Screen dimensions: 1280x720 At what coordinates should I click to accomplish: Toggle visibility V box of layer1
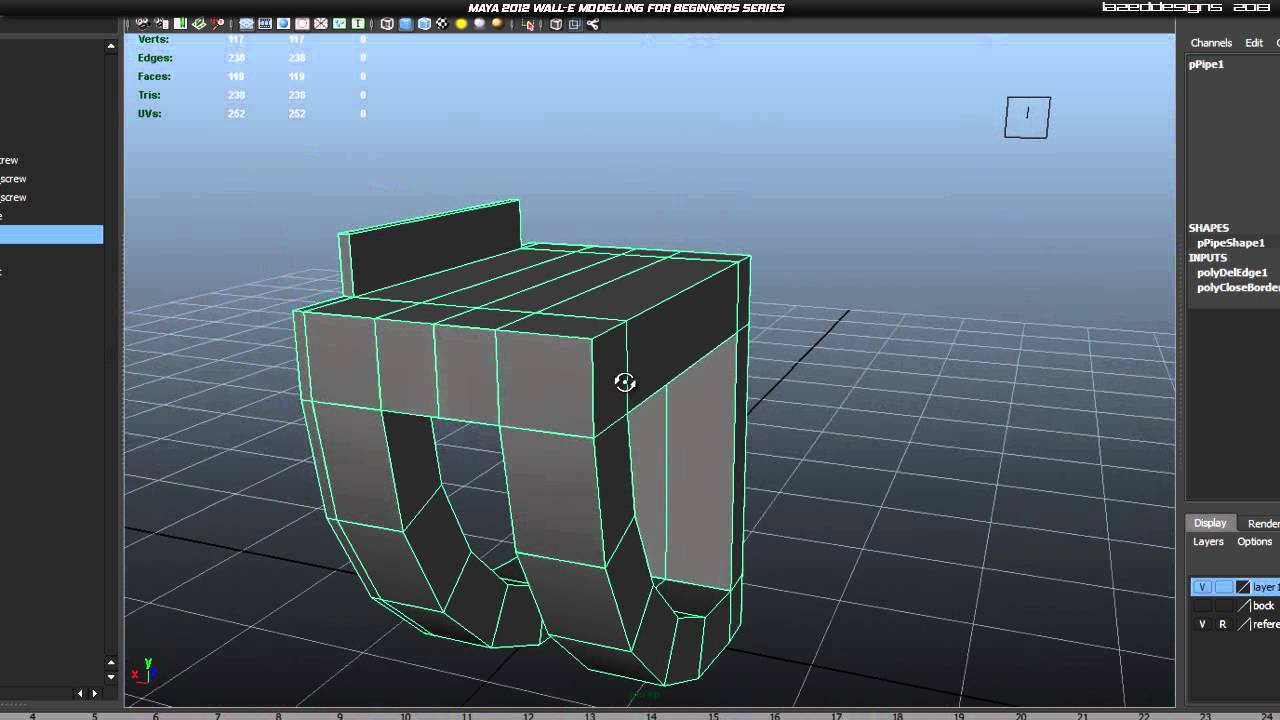[x=1202, y=587]
